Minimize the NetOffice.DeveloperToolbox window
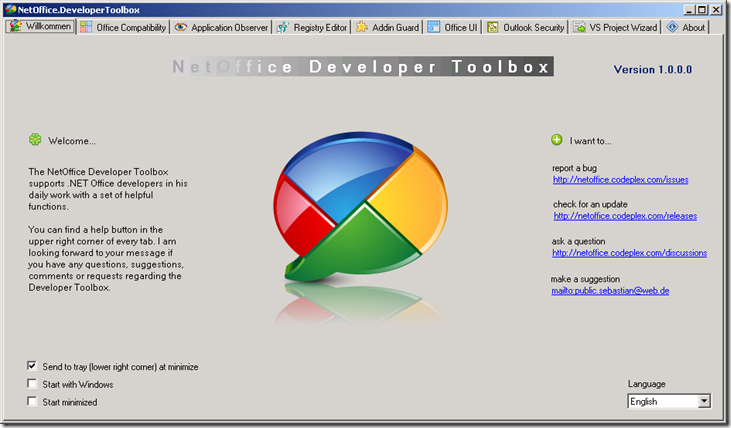Screen dimensions: 731x428 689,9
